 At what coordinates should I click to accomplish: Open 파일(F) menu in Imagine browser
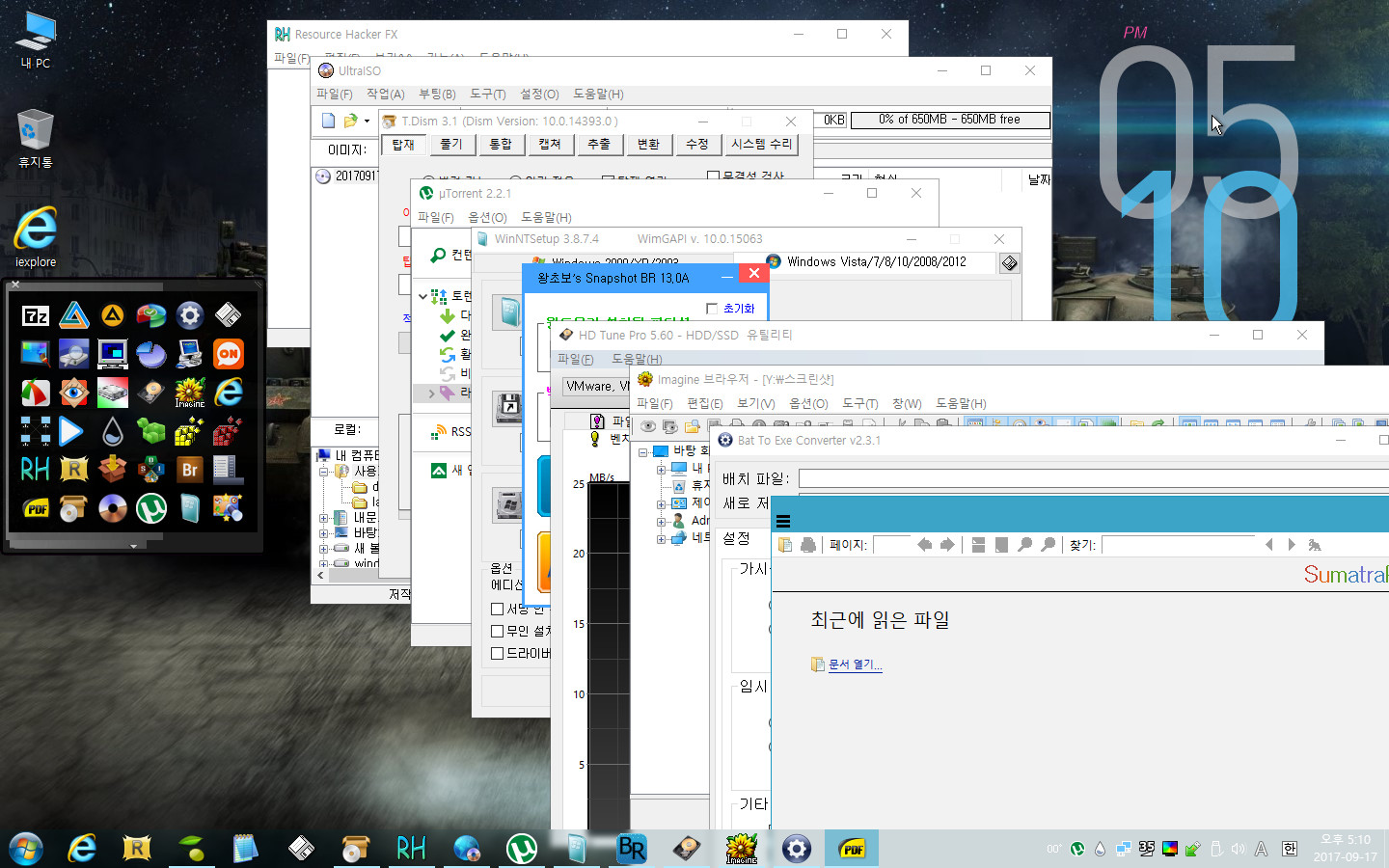point(654,403)
